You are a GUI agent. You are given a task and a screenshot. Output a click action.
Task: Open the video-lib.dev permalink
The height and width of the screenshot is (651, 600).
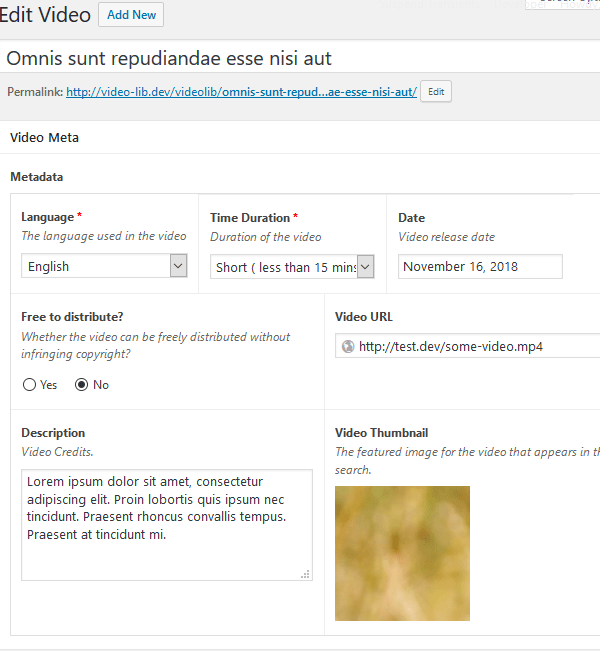(x=241, y=92)
